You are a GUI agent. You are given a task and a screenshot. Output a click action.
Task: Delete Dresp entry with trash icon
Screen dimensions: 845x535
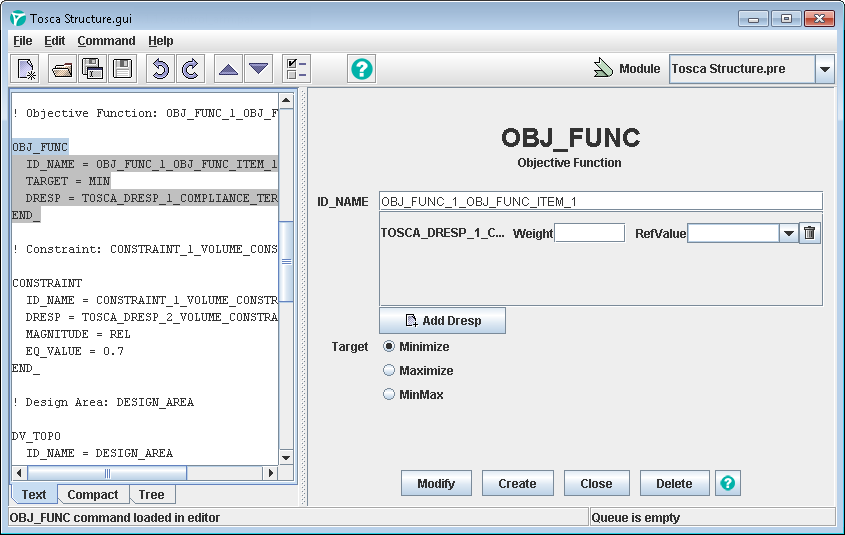[x=809, y=233]
